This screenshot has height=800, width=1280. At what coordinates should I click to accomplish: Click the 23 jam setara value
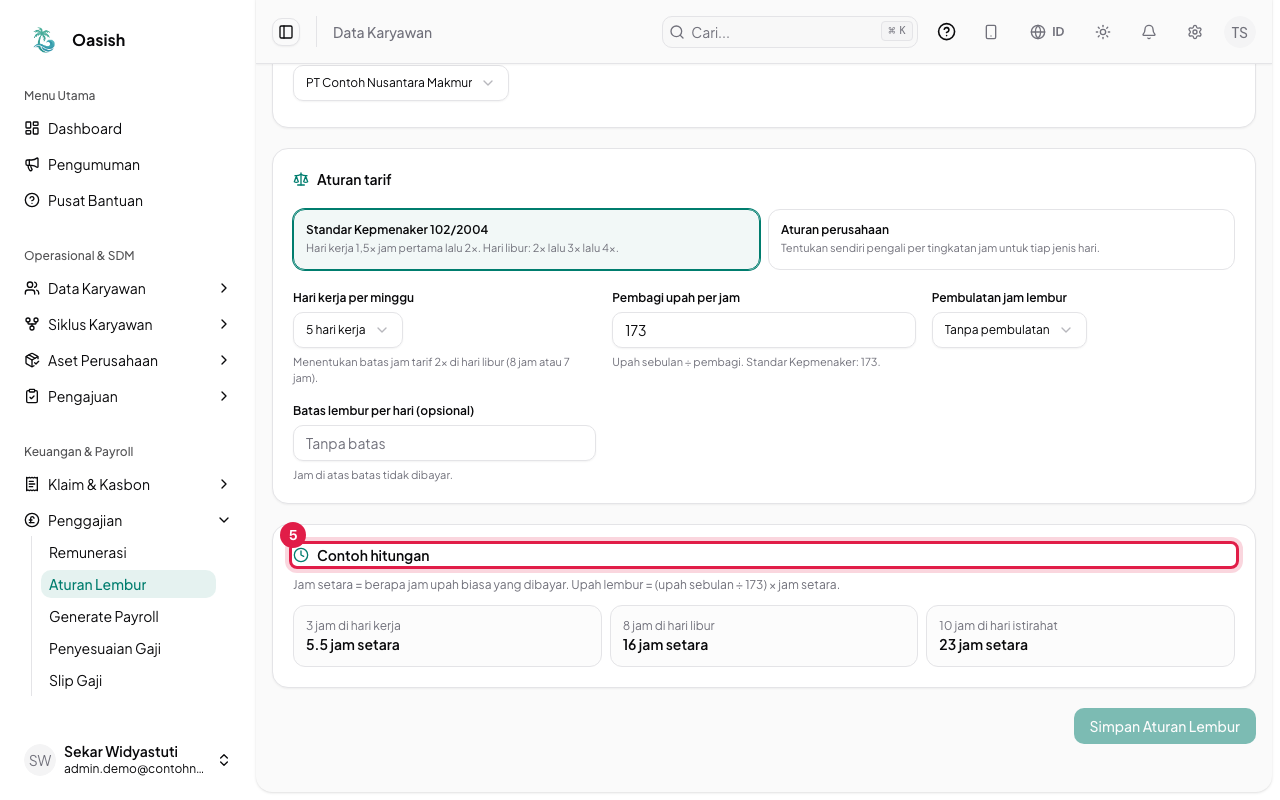[x=983, y=645]
